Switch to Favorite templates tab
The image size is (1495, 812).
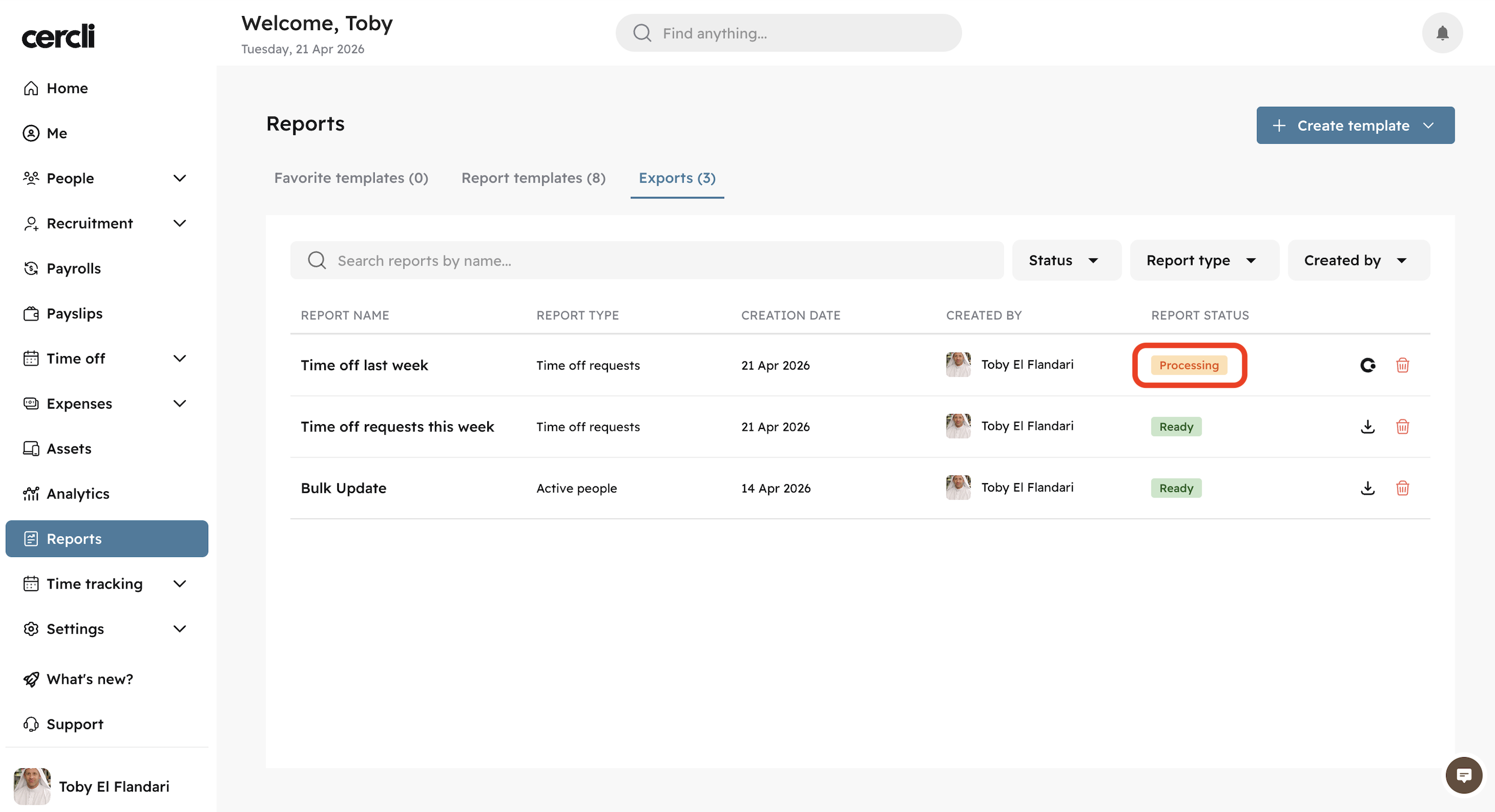tap(350, 178)
